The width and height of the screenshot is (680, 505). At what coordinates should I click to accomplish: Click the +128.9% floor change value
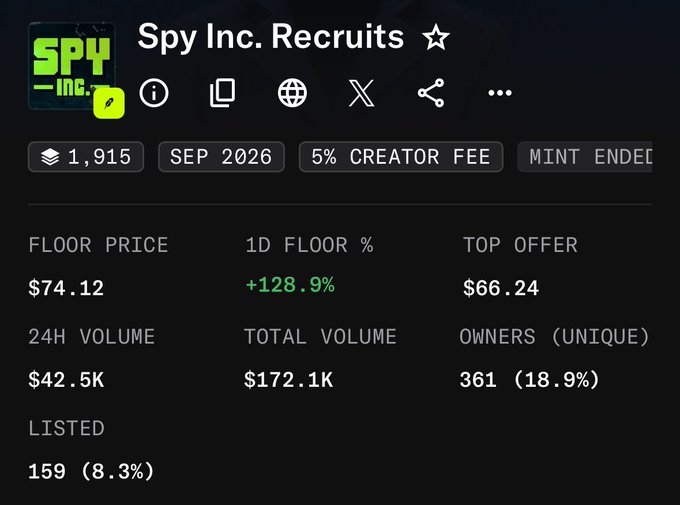[290, 285]
